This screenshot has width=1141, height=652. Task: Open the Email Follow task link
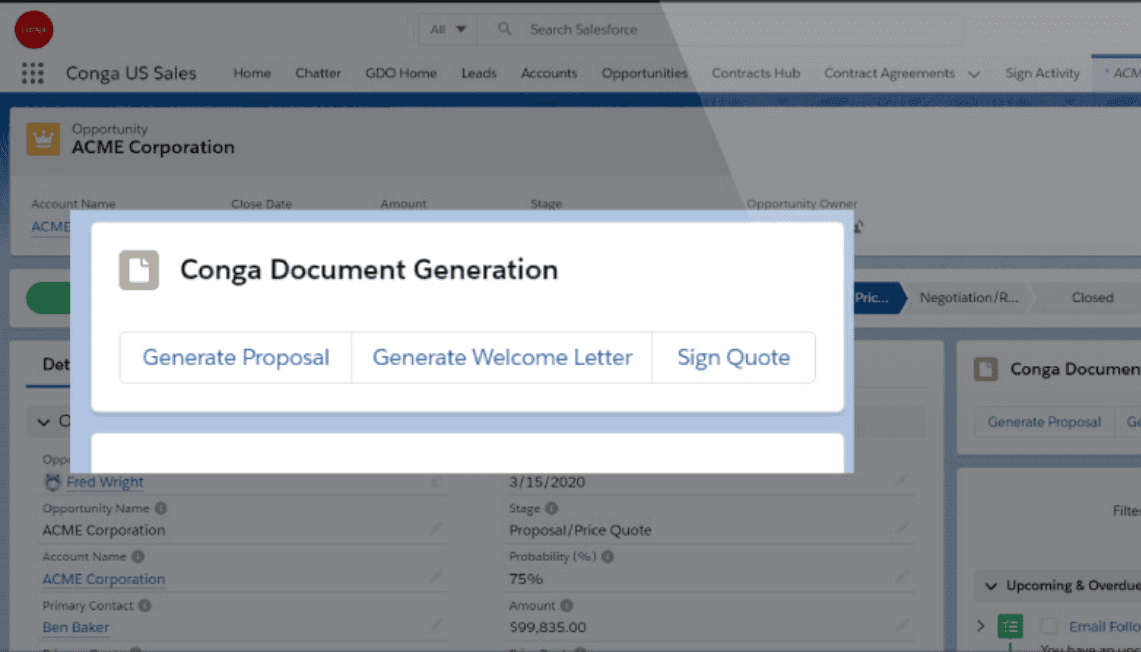1104,627
